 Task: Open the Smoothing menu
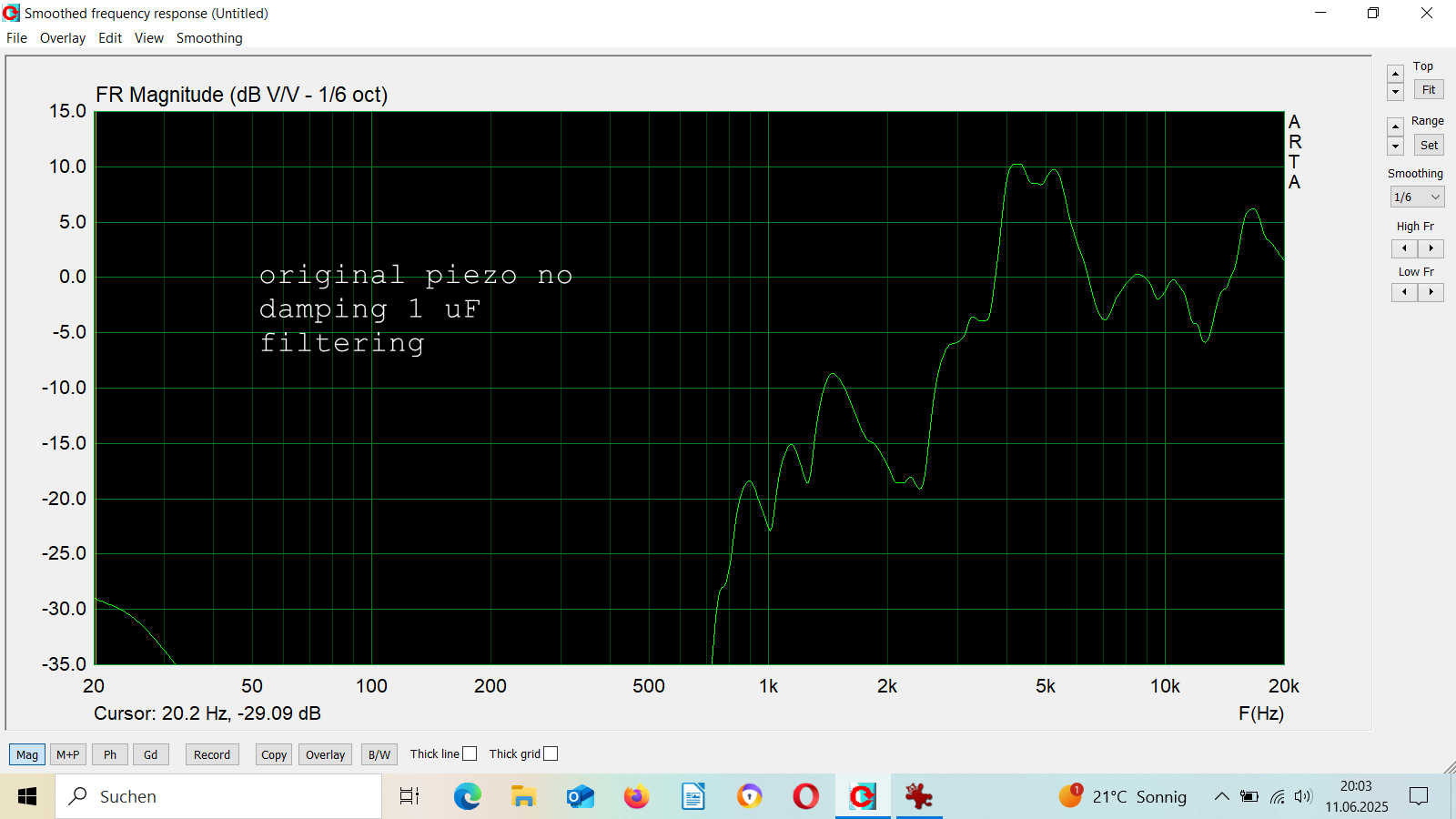[209, 38]
